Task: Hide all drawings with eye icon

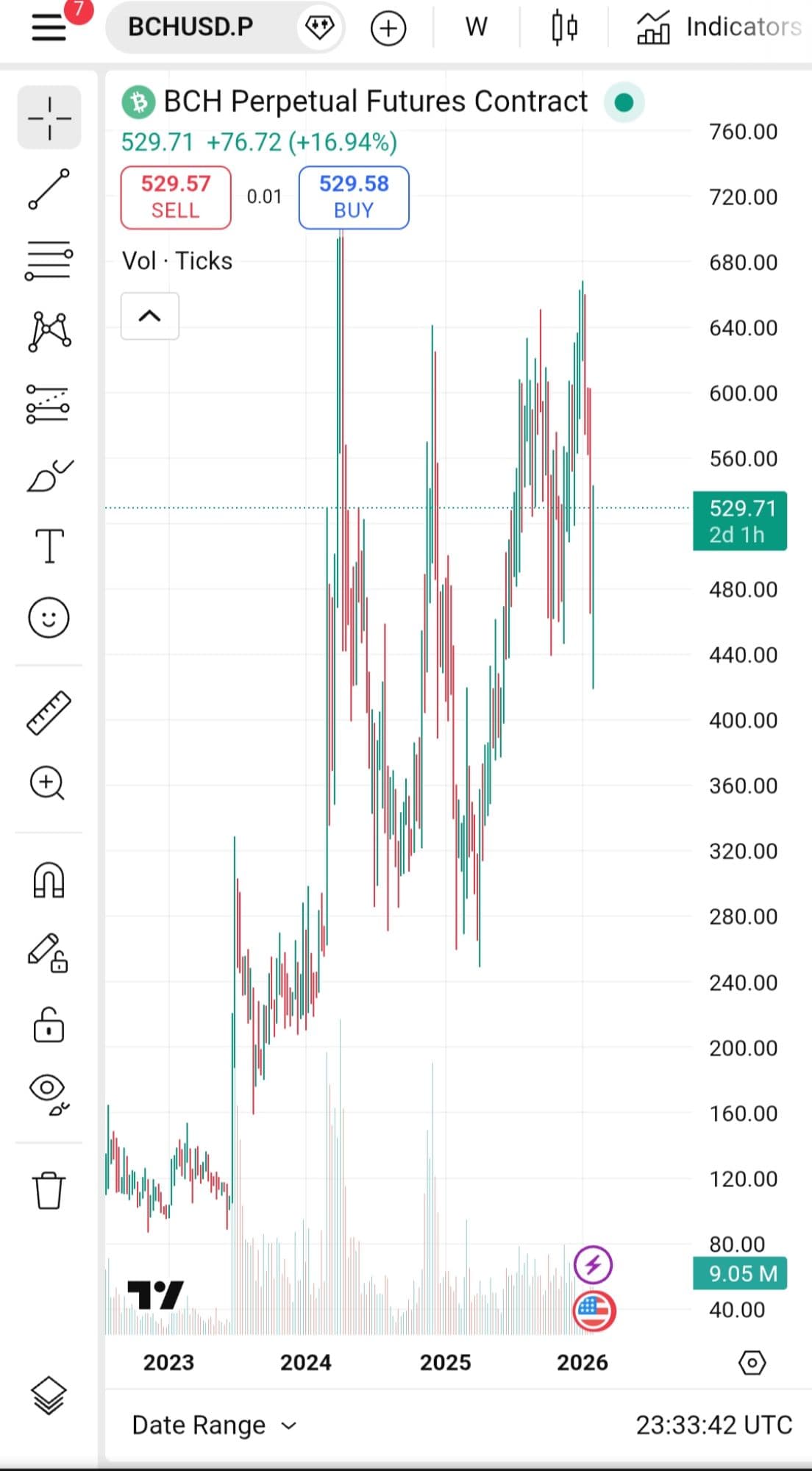Action: click(49, 1094)
